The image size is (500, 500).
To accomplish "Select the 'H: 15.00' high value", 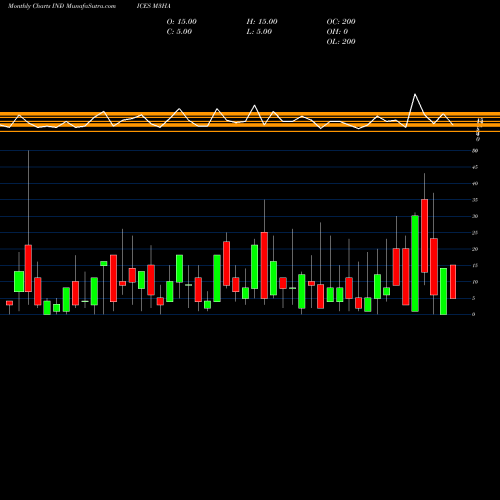I will (x=262, y=22).
